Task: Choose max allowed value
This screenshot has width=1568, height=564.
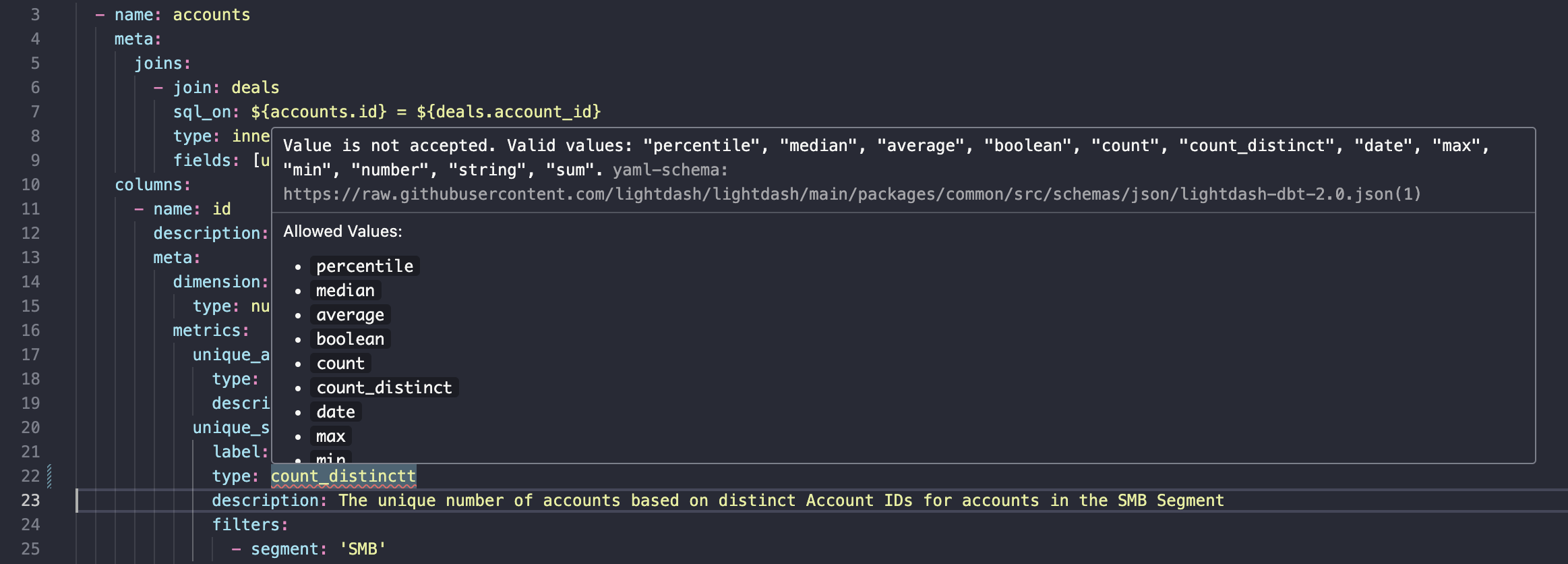Action: tap(330, 436)
